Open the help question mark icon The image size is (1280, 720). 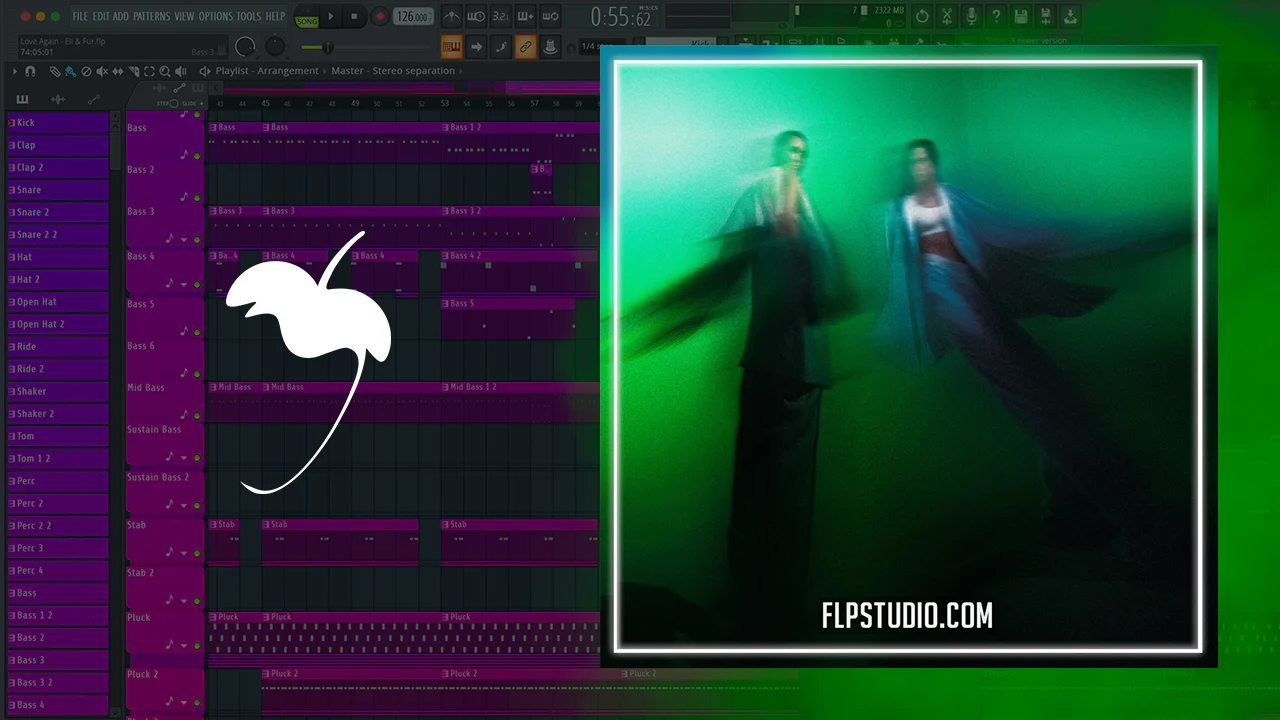coord(996,16)
